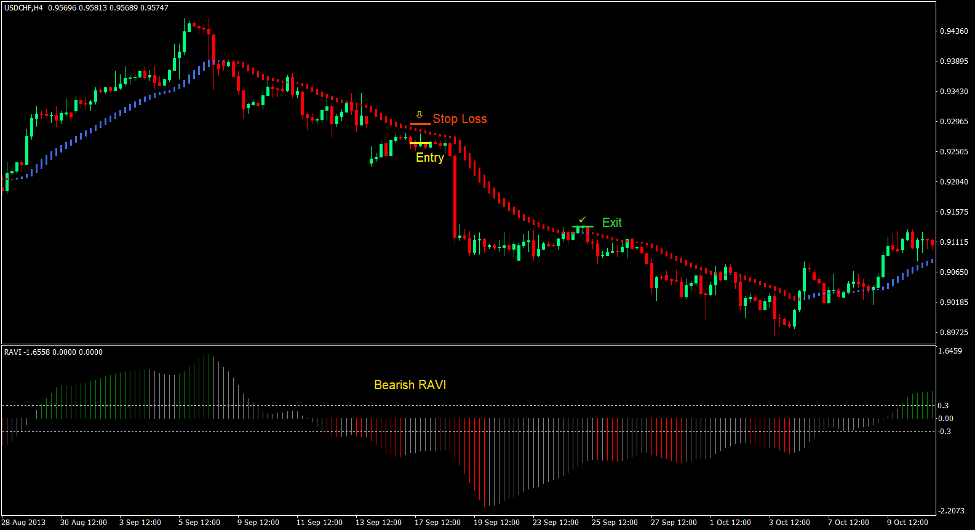Click the highest green candle near 5 Sep
Image resolution: width=977 pixels, height=531 pixels.
pos(186,36)
